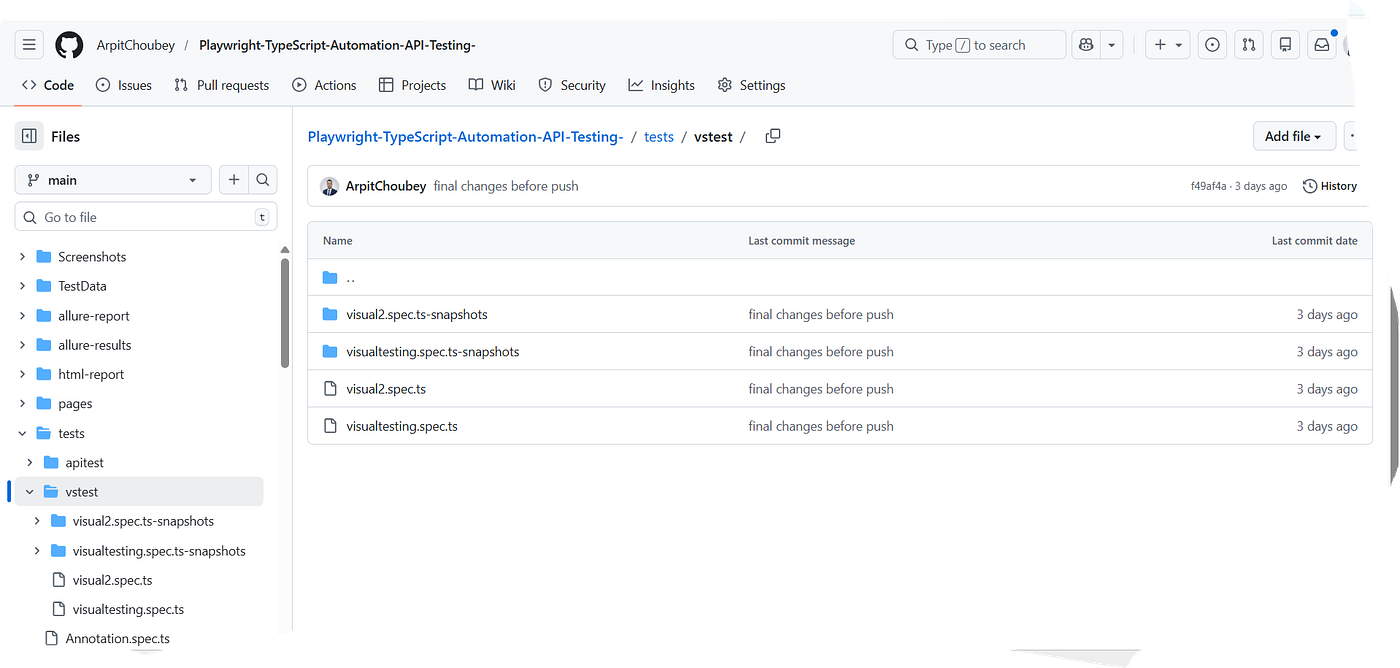Image resolution: width=1400 pixels, height=668 pixels.
Task: Click the repository name in top header
Action: point(337,45)
